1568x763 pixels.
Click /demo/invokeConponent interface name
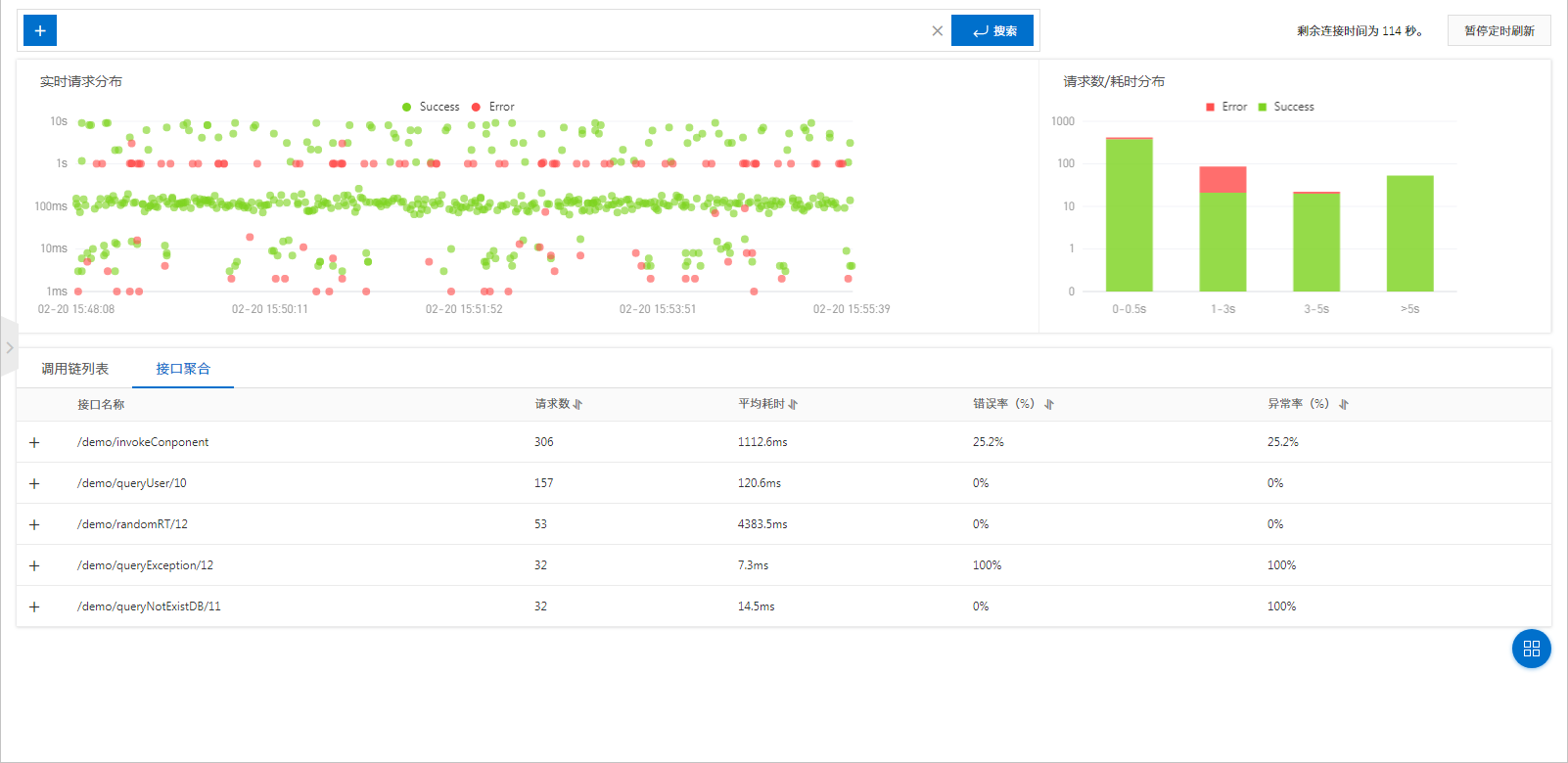(143, 442)
